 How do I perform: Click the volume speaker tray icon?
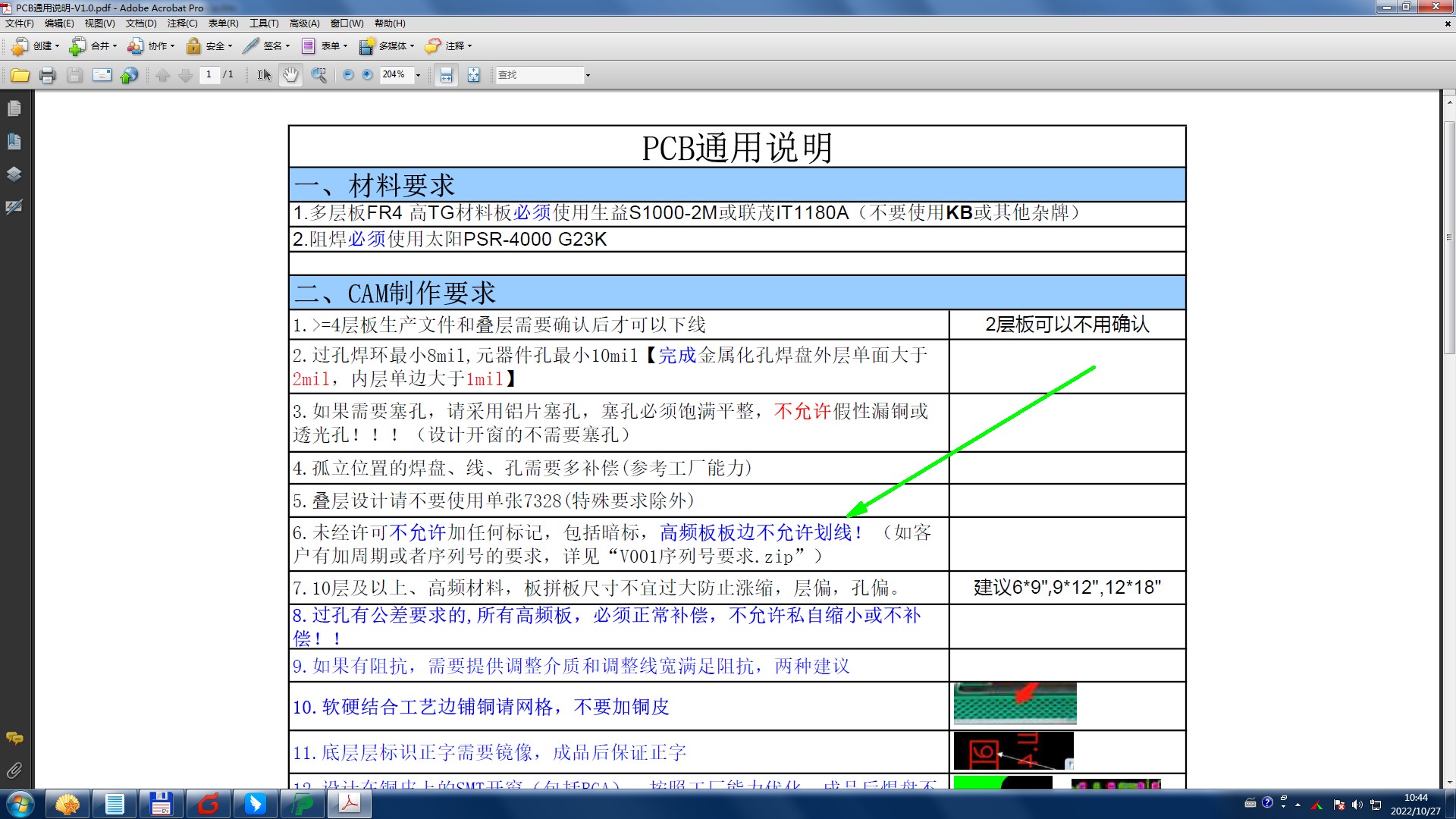click(x=1357, y=804)
